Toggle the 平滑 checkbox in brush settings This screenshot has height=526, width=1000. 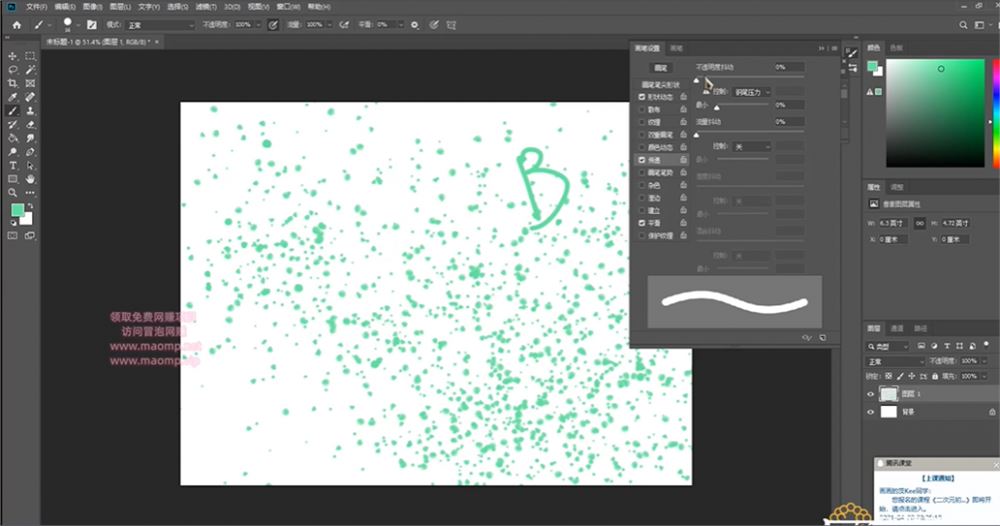[642, 223]
